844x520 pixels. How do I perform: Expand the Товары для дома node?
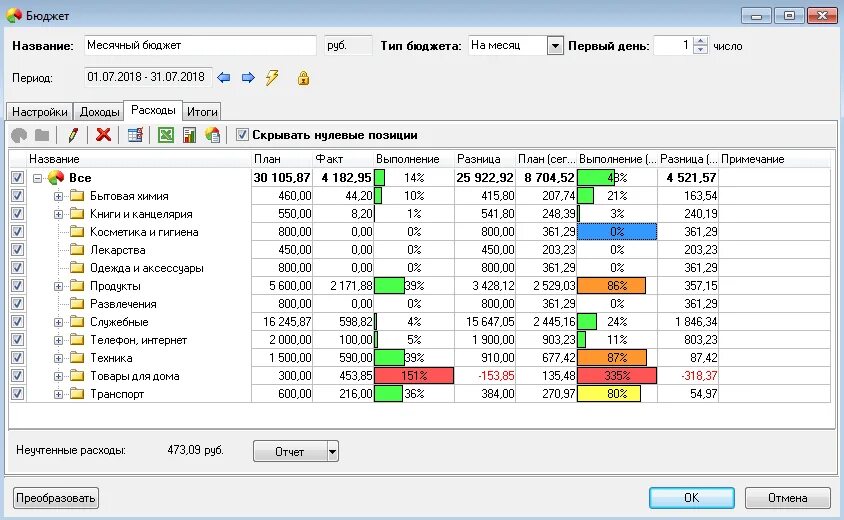[58, 376]
